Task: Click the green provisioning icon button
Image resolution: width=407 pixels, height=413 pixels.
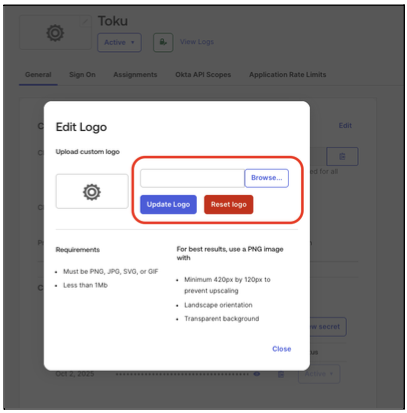Action: coord(163,42)
